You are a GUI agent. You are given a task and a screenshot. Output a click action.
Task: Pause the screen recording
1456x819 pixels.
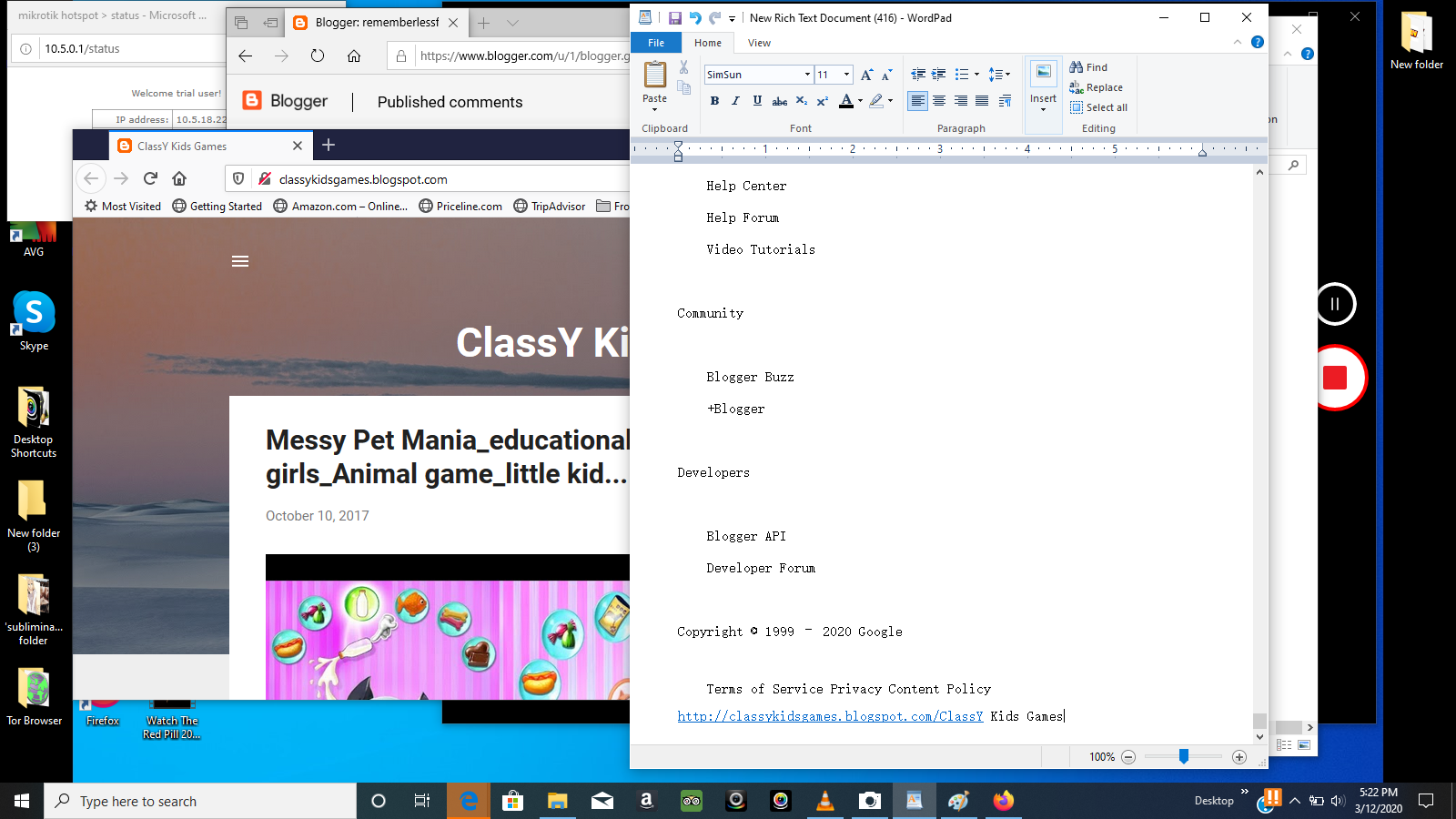pyautogui.click(x=1335, y=304)
